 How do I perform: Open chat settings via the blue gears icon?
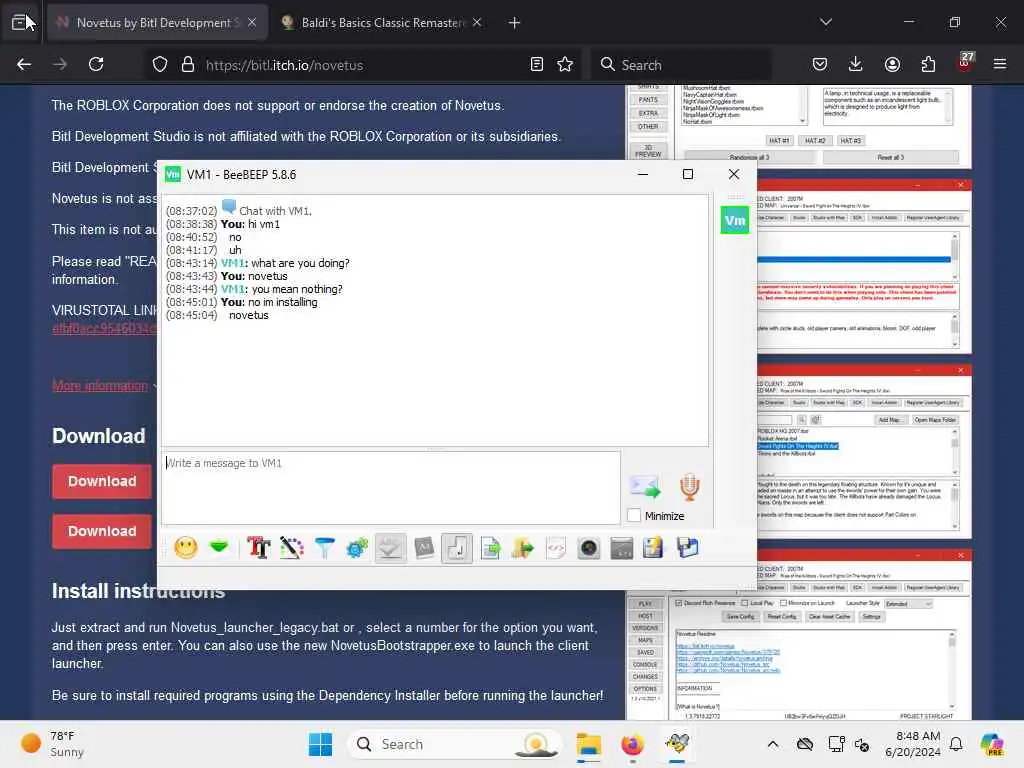(357, 547)
